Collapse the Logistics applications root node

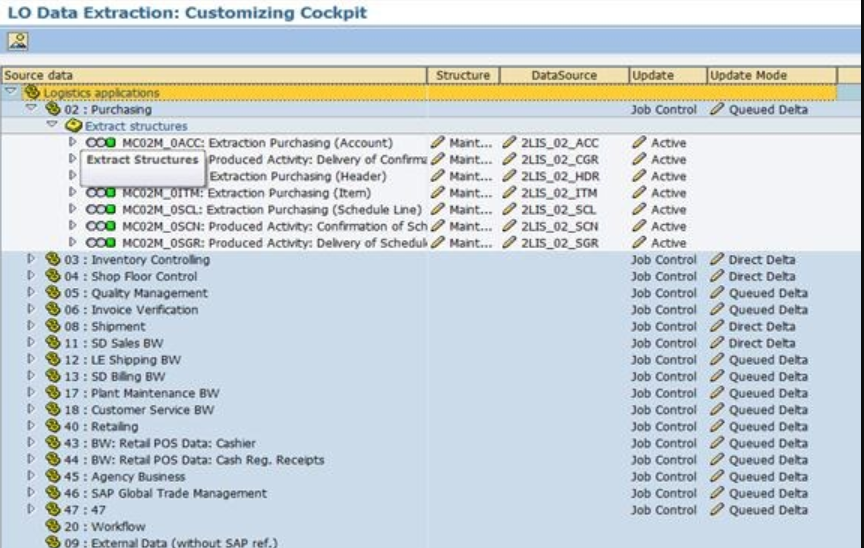[x=10, y=91]
